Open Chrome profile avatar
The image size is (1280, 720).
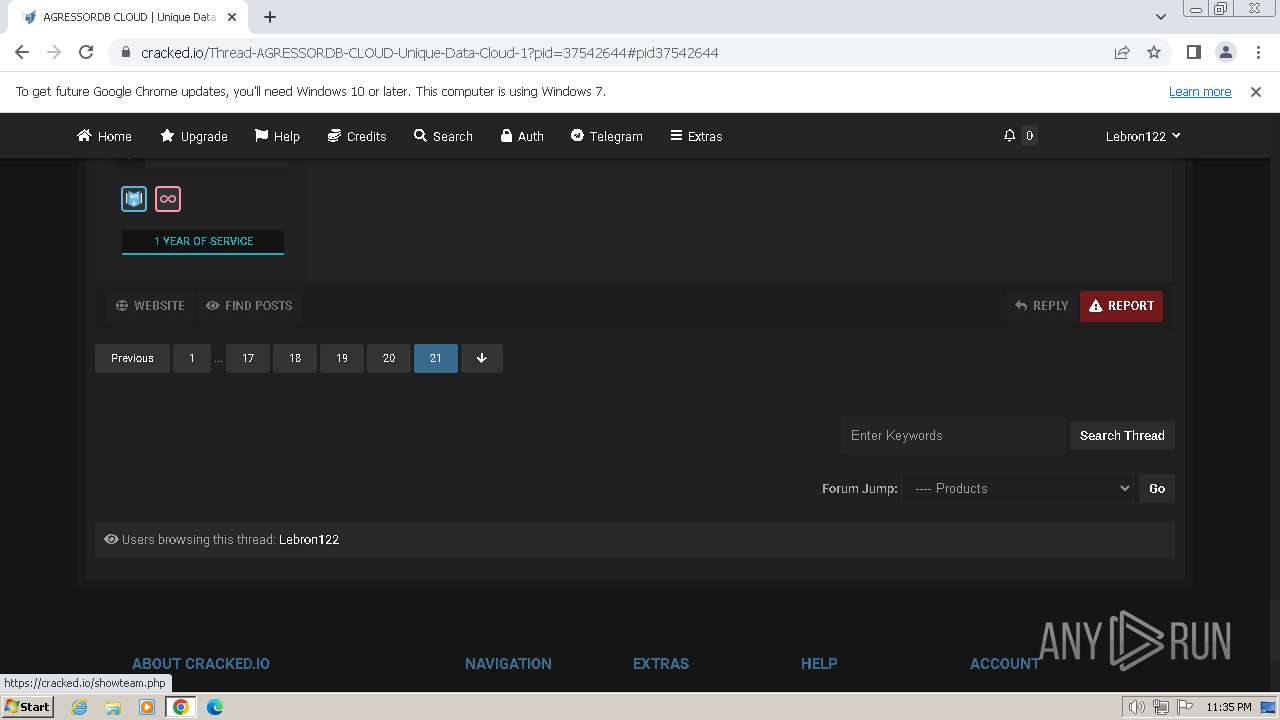pyautogui.click(x=1225, y=52)
